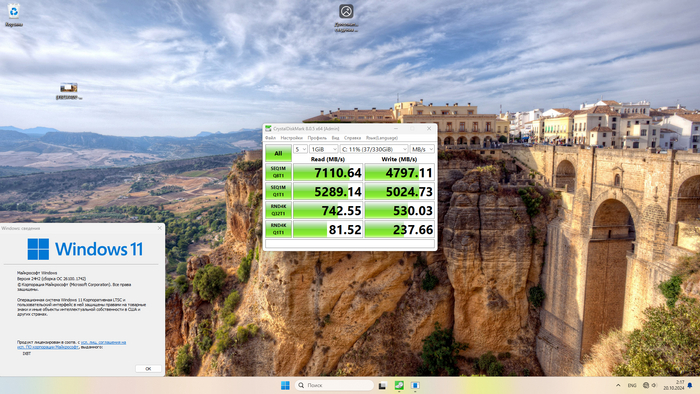Image resolution: width=700 pixels, height=394 pixels.
Task: Open the Windows Start menu
Action: click(285, 385)
